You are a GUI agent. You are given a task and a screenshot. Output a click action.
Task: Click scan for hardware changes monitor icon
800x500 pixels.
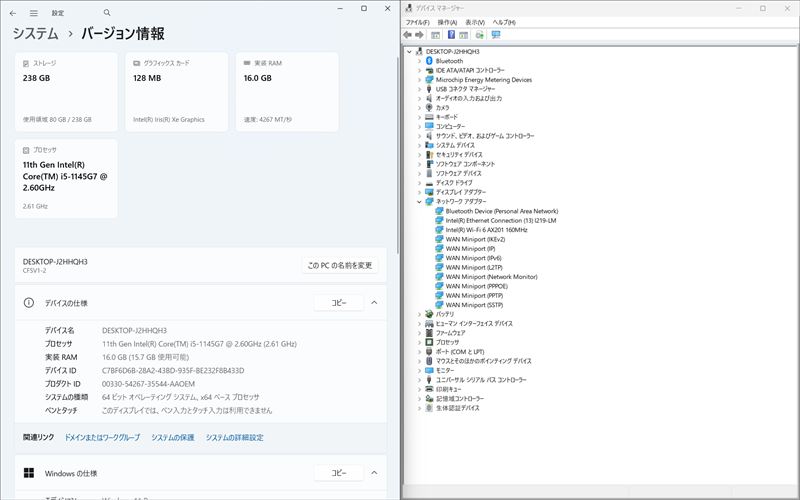(x=496, y=35)
